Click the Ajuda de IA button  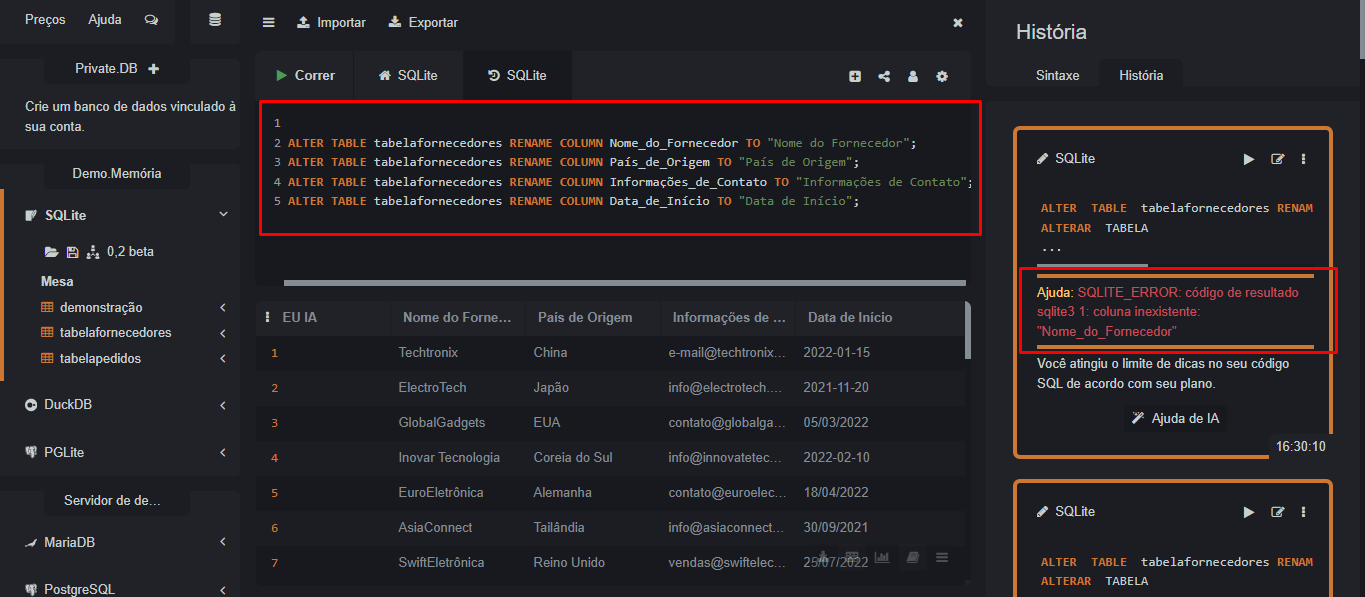pos(1174,418)
